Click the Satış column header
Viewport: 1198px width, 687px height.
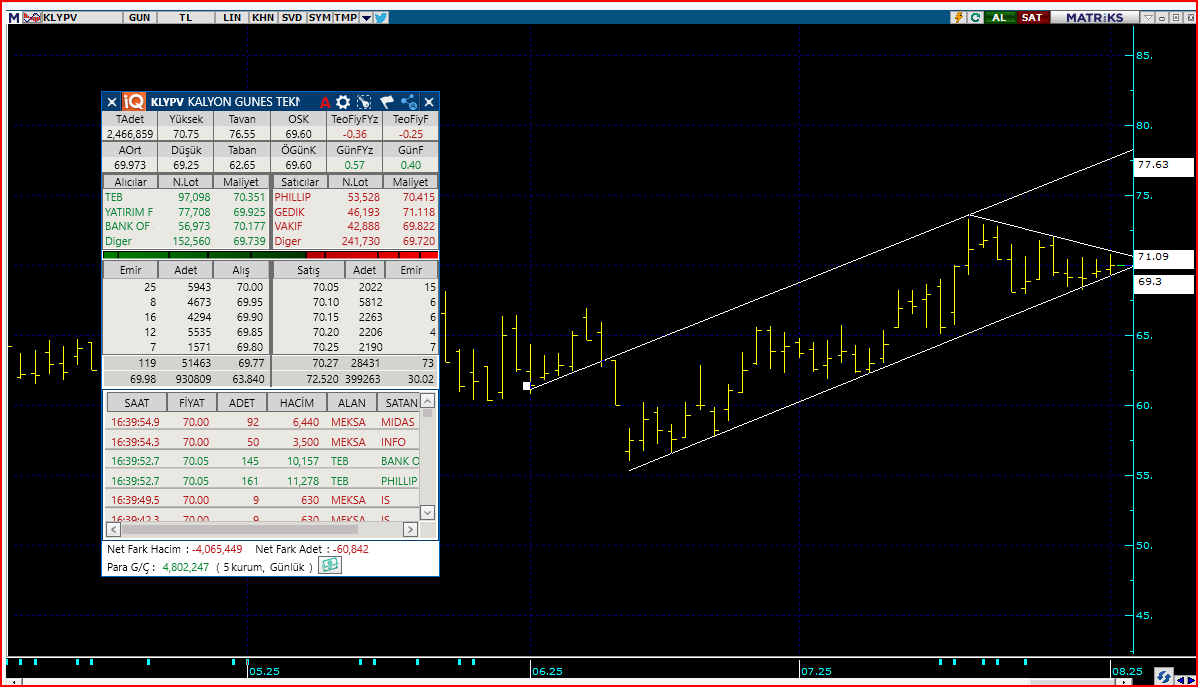click(309, 270)
